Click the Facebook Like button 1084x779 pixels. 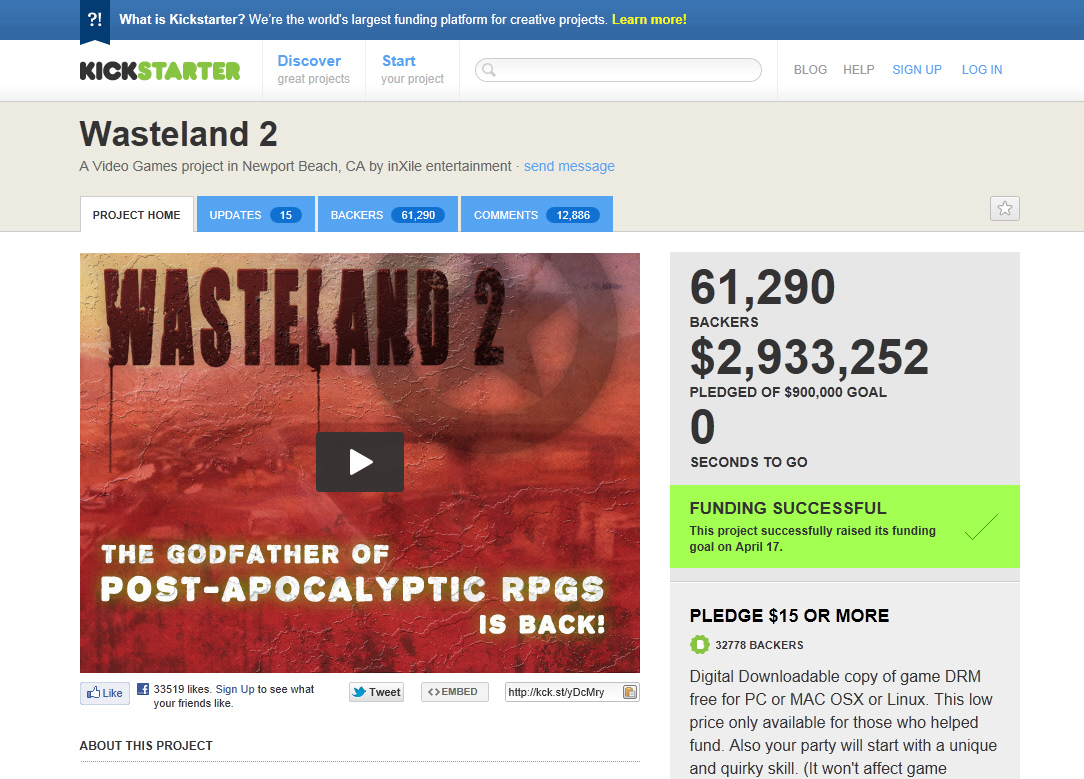point(104,693)
